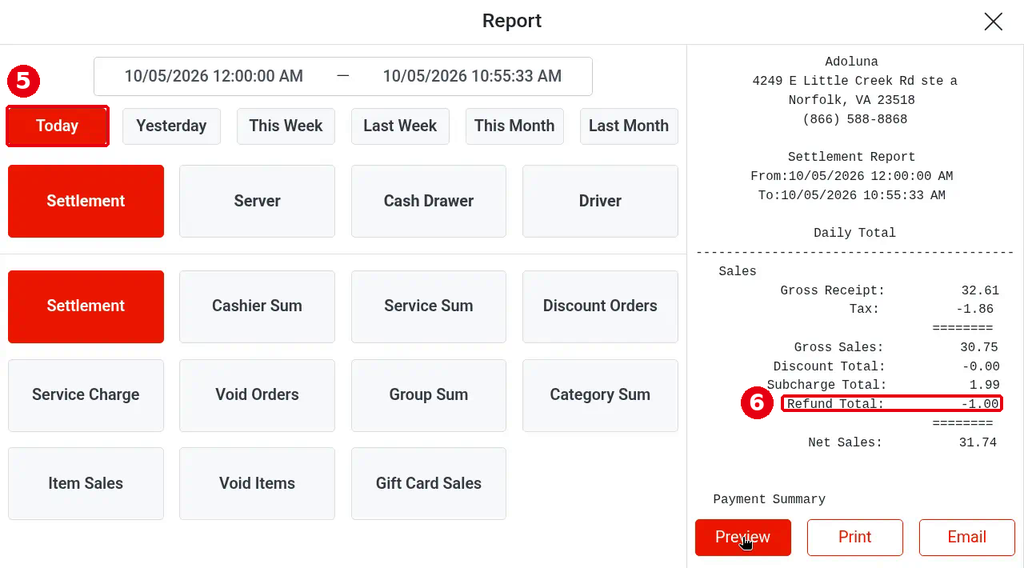Select the Yesterday date range
This screenshot has height=568, width=1024.
(x=171, y=126)
